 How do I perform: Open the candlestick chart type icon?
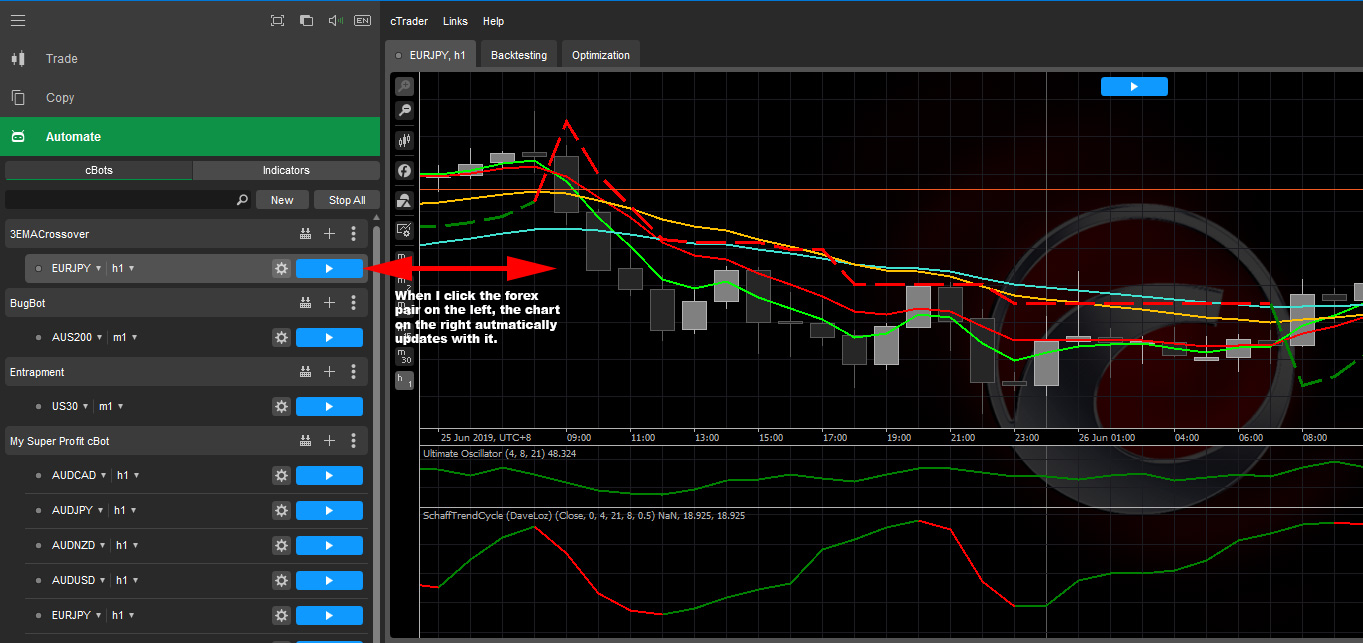click(x=404, y=141)
